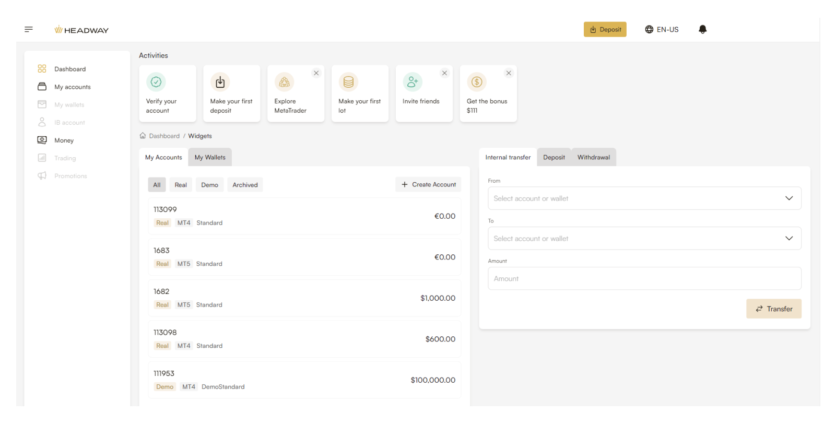Close the Explore MetaTrader card
Viewport: 836px width, 424px height.
point(316,73)
